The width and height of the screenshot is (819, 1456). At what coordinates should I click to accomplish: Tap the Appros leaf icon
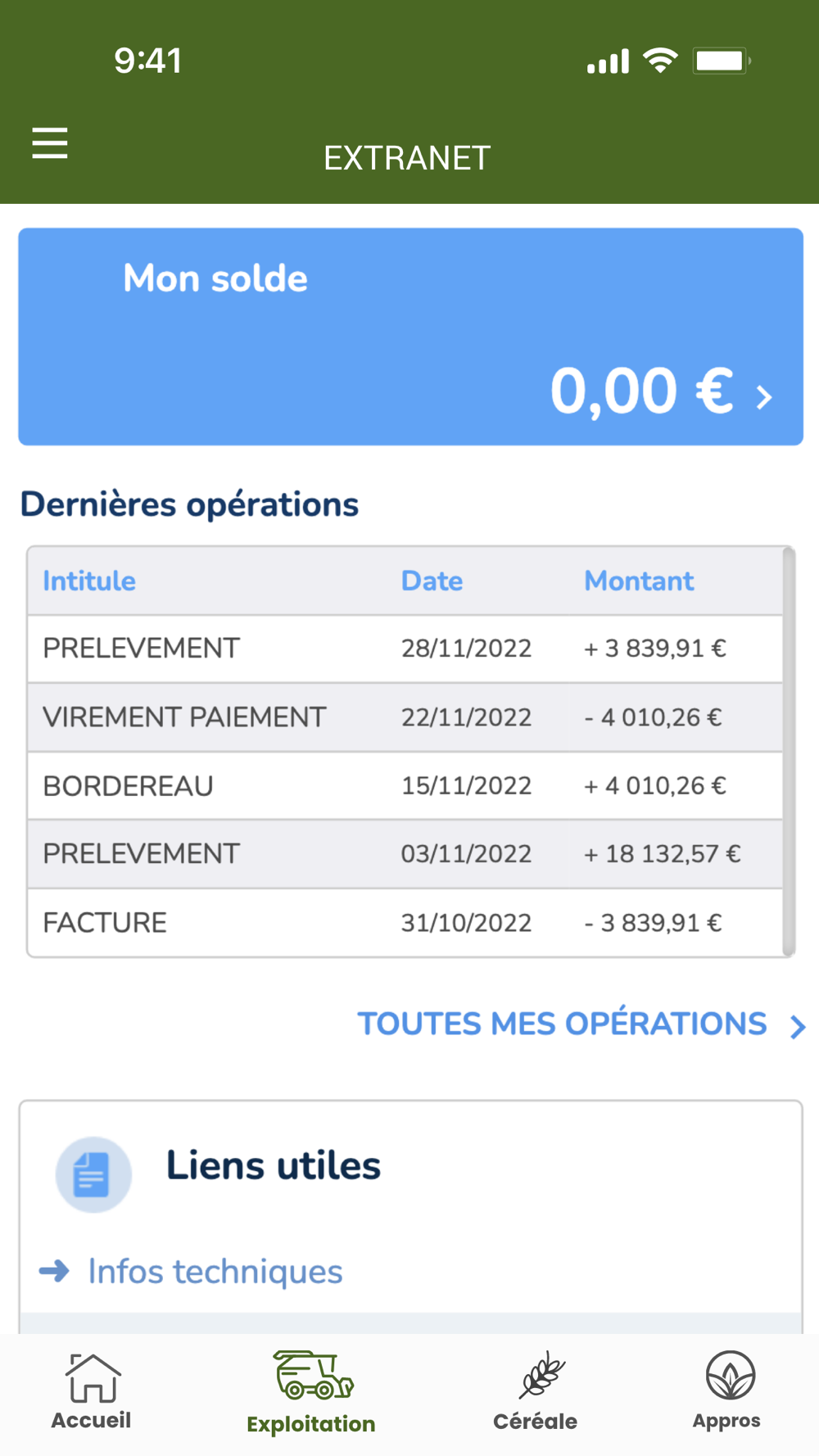(x=730, y=1375)
